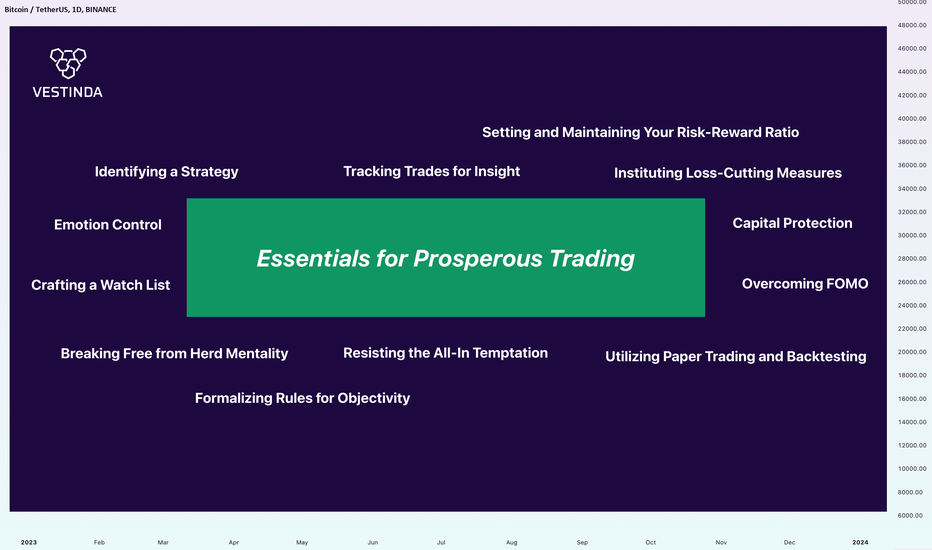
Task: Click Breaking Free from Herd Mentality
Action: [174, 354]
